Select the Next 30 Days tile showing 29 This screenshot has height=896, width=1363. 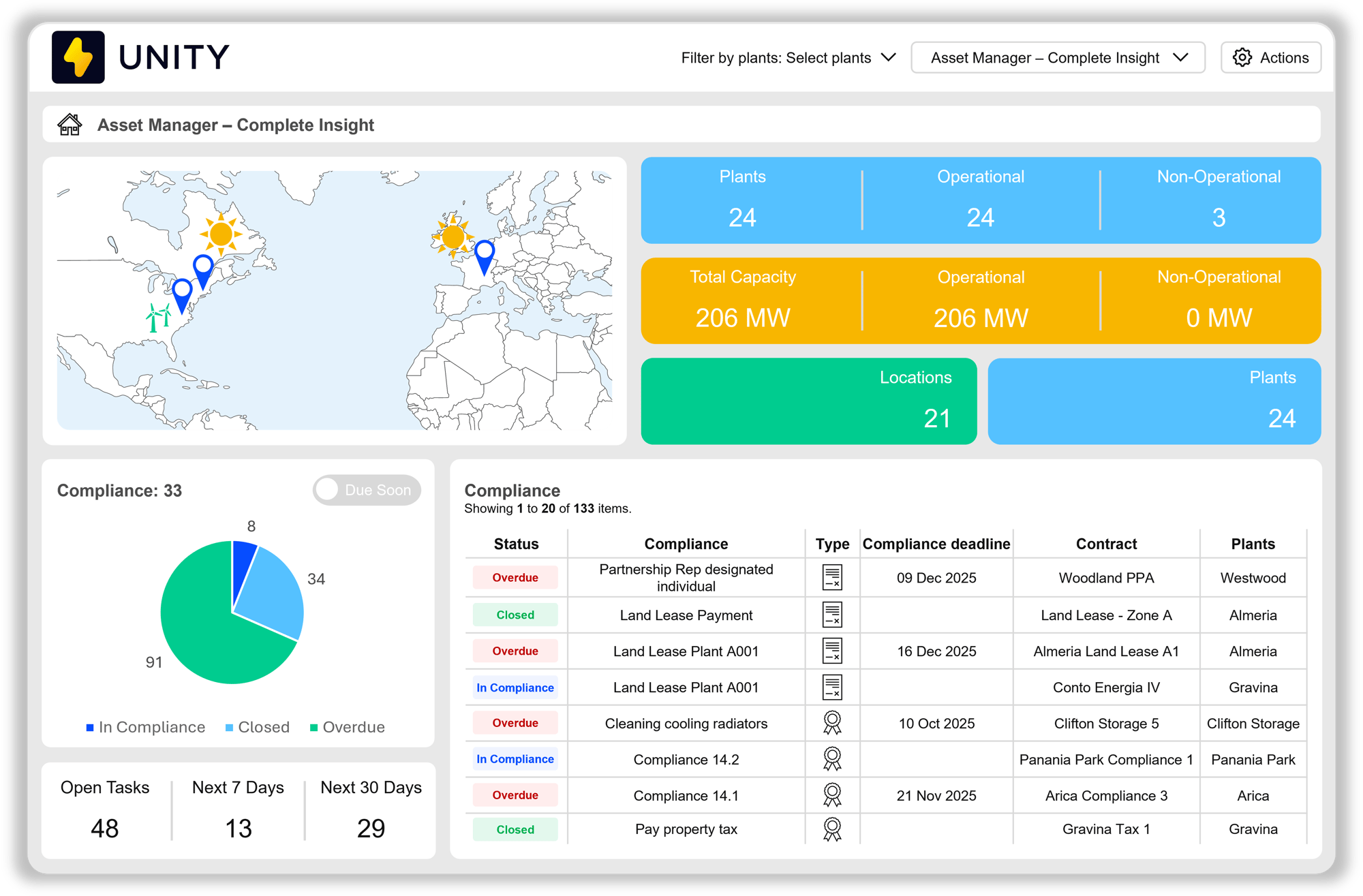pyautogui.click(x=370, y=809)
